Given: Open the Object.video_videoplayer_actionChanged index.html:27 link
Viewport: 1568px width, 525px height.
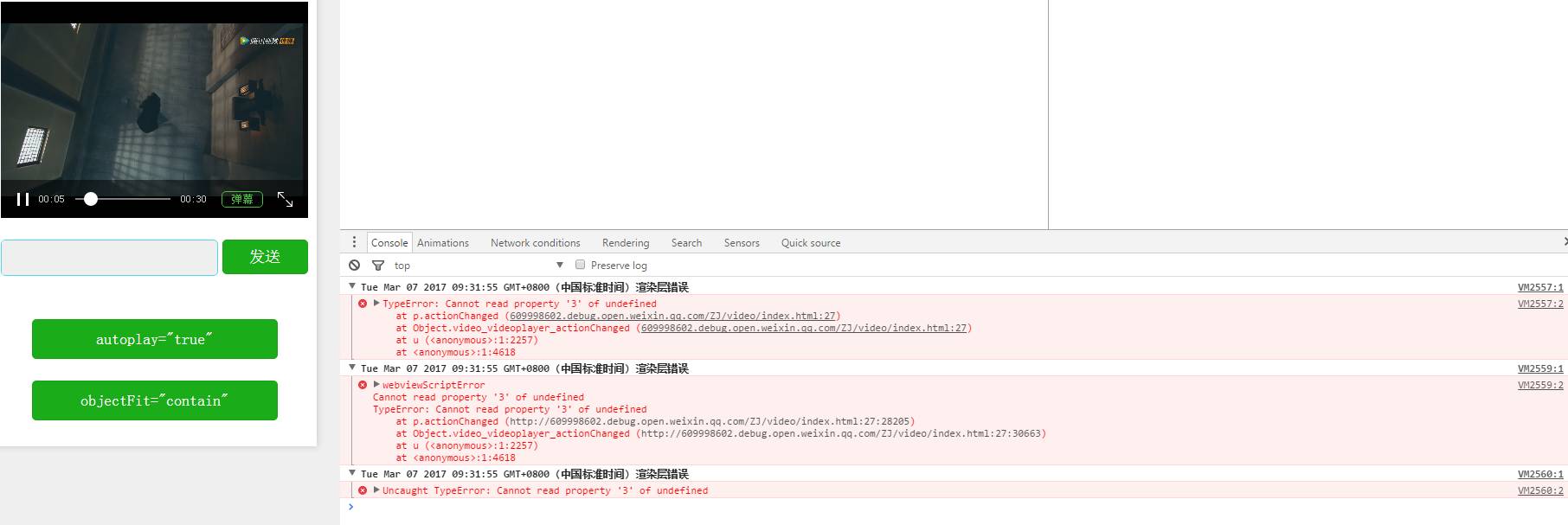Looking at the screenshot, I should pos(804,328).
